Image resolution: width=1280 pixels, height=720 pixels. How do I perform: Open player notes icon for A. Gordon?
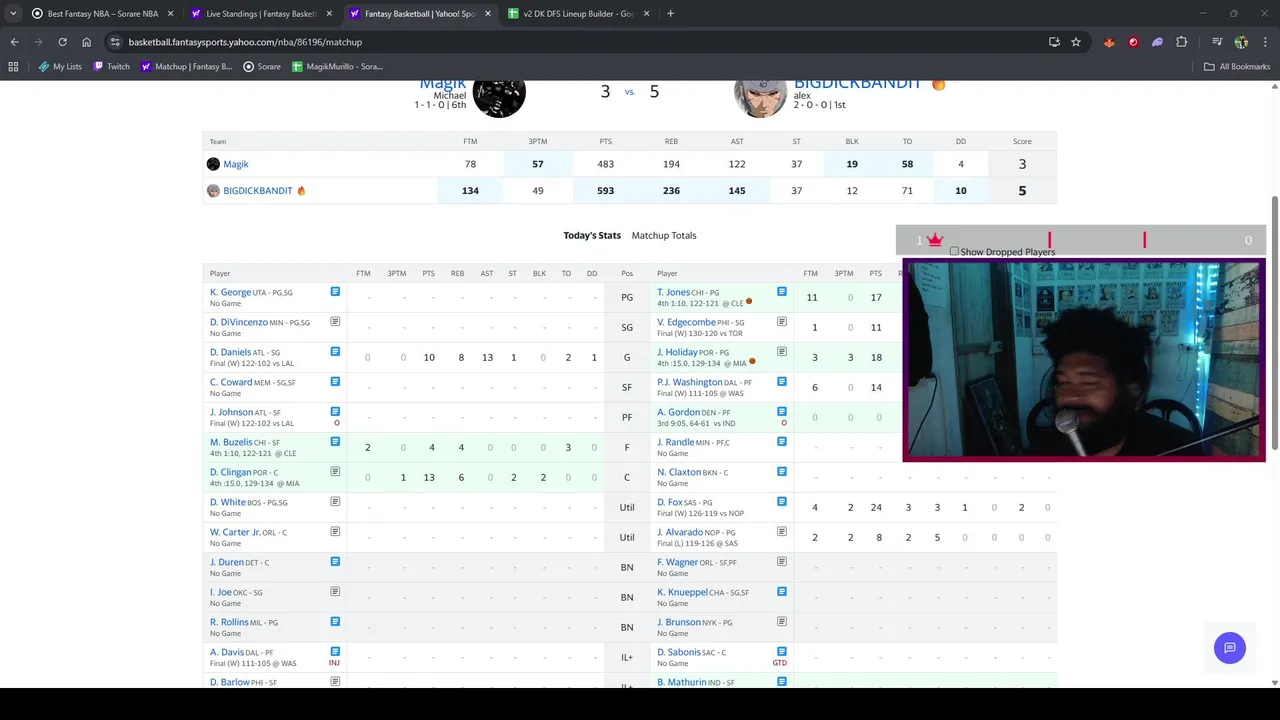782,412
